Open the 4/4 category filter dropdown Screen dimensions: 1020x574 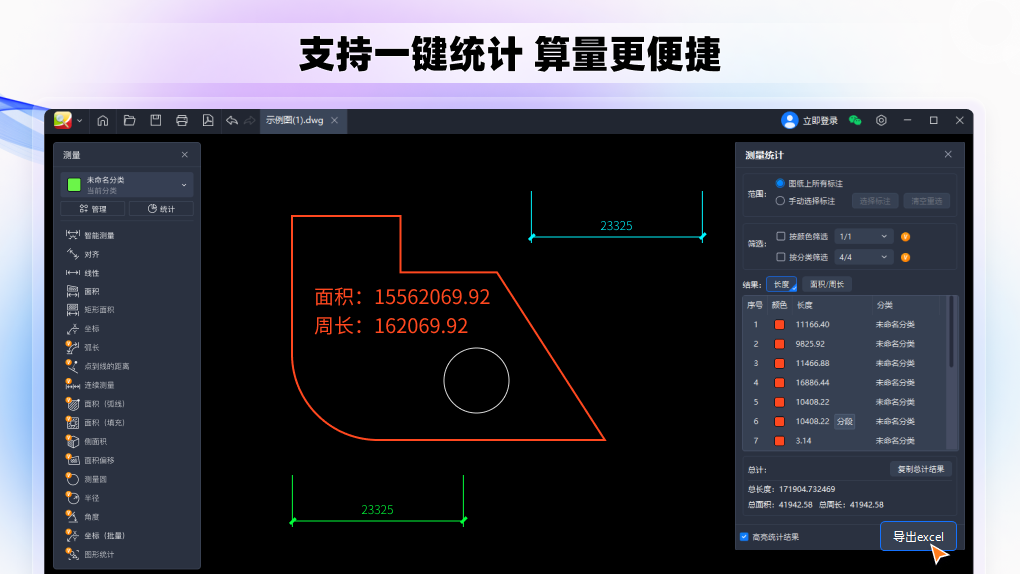864,257
